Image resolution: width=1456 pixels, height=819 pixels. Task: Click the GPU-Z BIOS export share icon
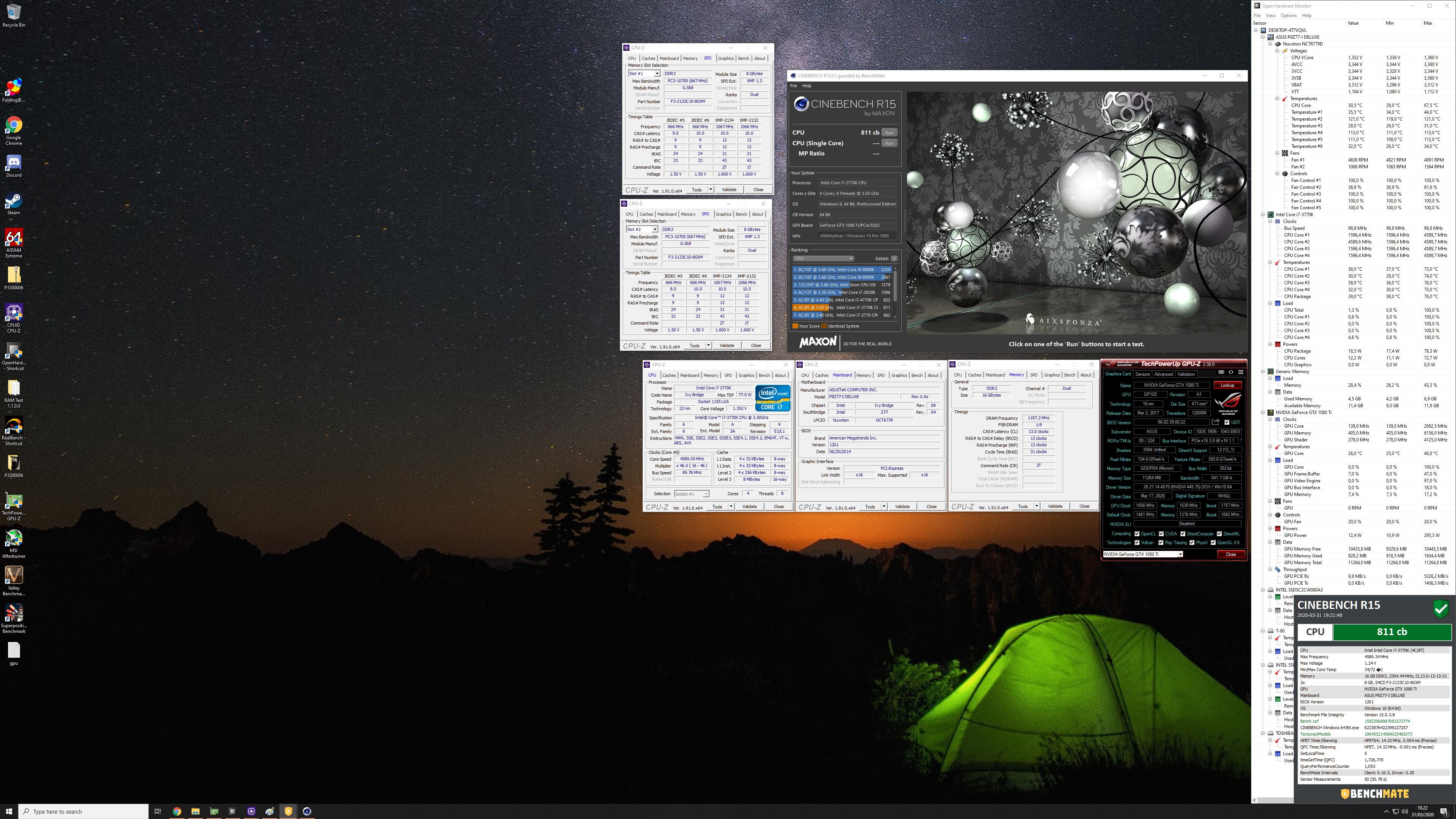pyautogui.click(x=1216, y=422)
